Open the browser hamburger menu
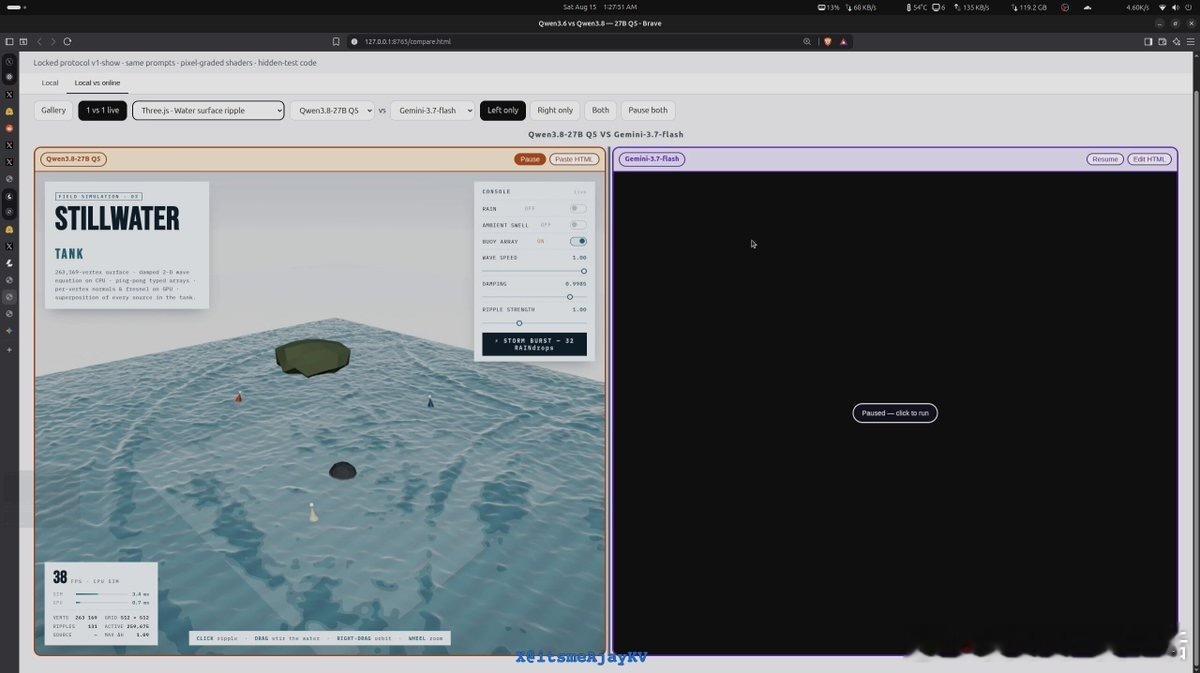 [1189, 42]
